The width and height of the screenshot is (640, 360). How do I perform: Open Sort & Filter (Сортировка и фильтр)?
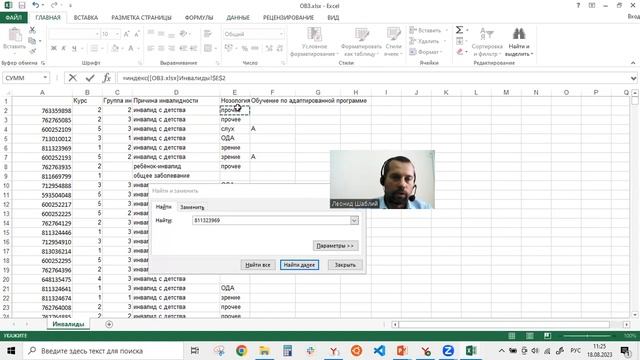pyautogui.click(x=487, y=42)
